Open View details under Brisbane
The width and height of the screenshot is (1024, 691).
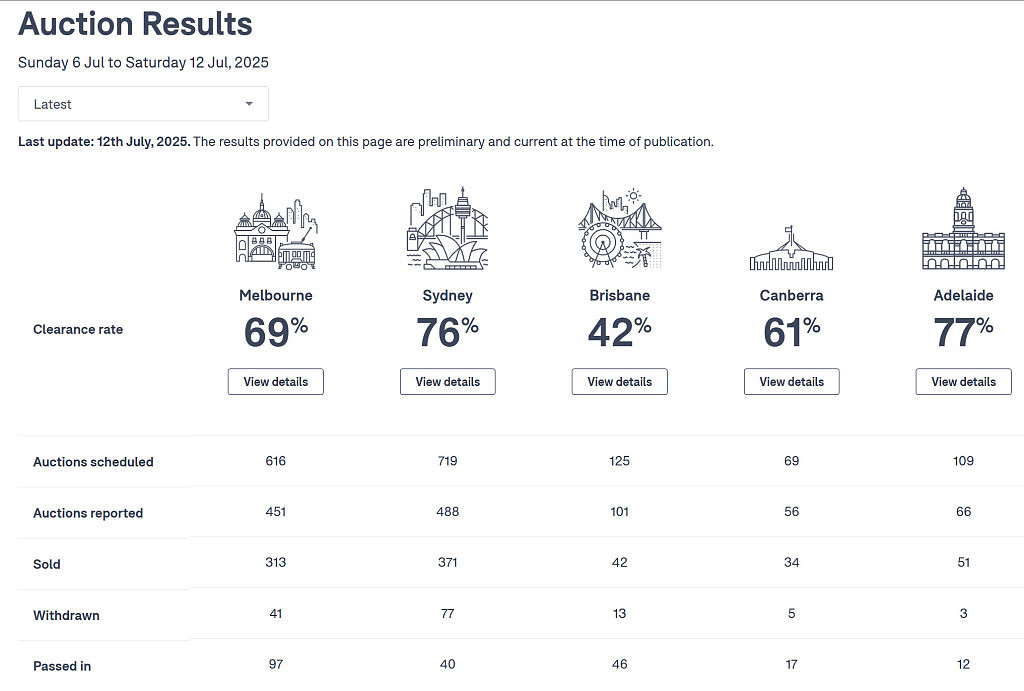tap(620, 381)
